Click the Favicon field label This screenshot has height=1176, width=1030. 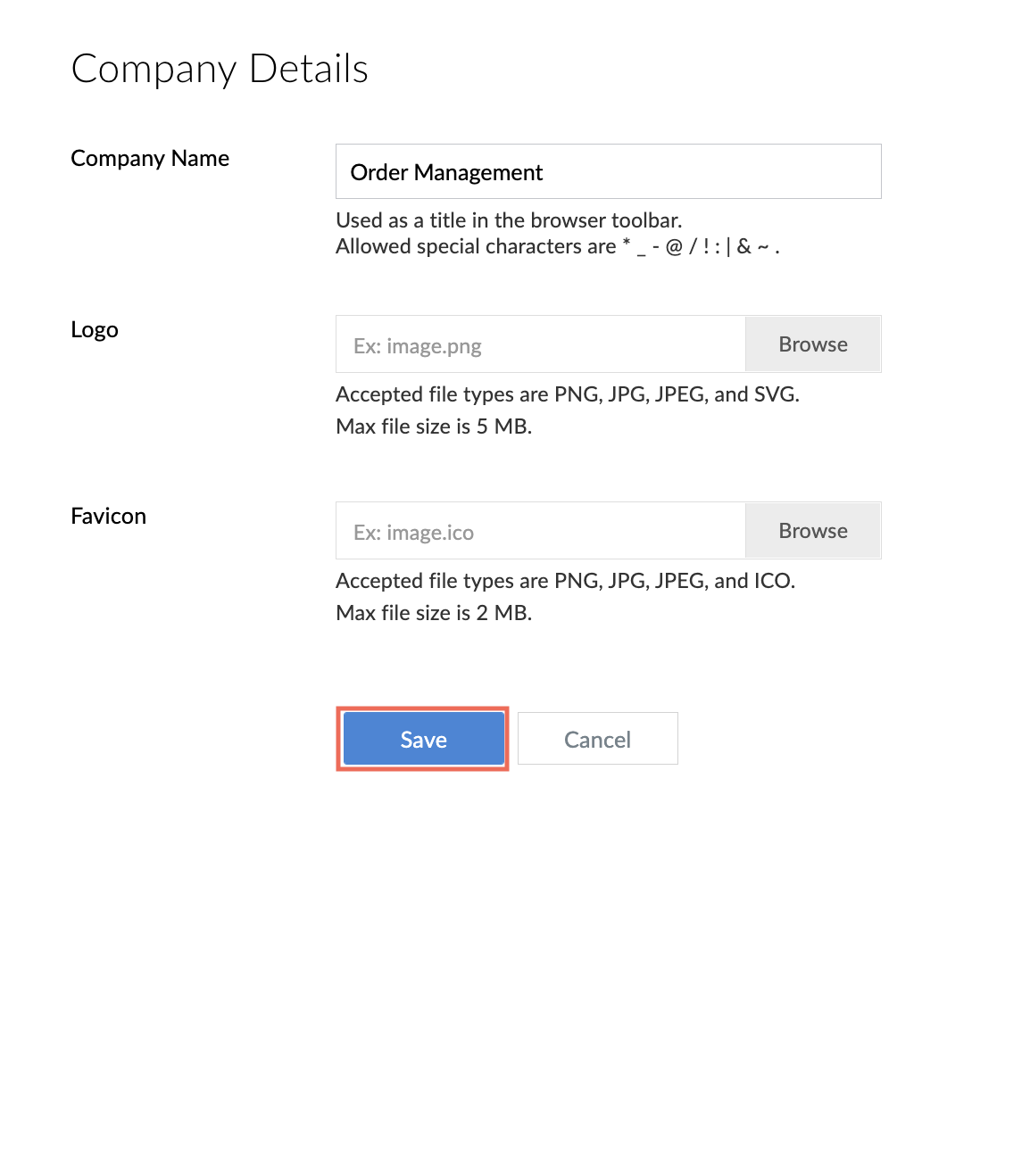(x=108, y=516)
